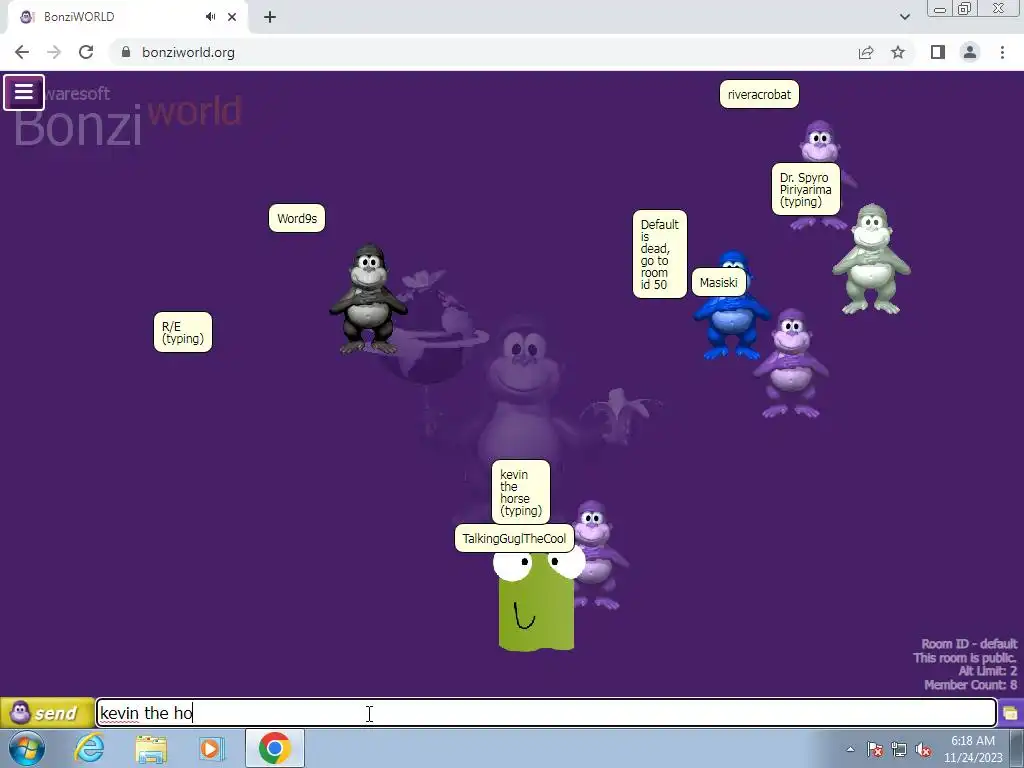Open the network tray icon

pyautogui.click(x=899, y=749)
